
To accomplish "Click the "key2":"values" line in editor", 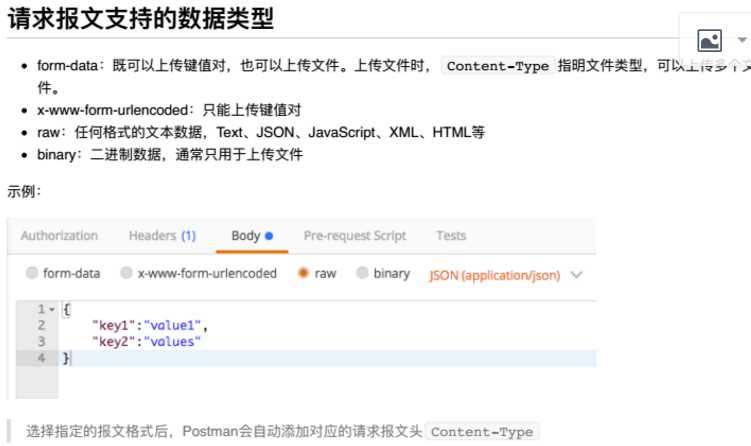I will click(x=147, y=342).
